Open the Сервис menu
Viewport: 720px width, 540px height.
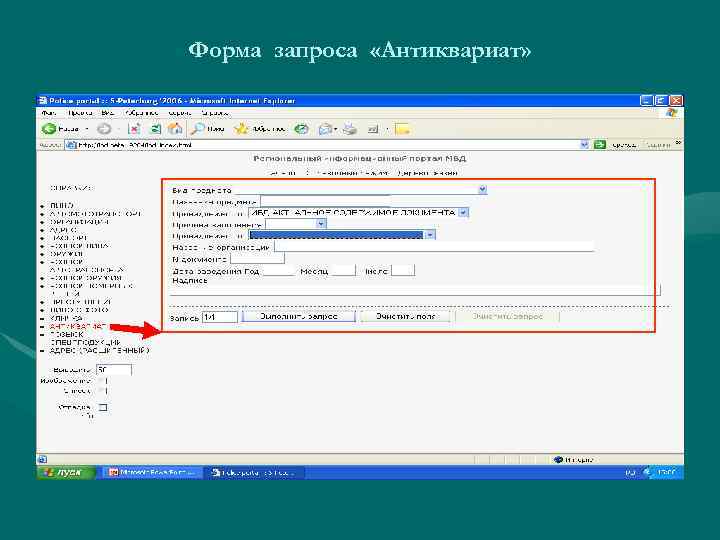point(180,113)
